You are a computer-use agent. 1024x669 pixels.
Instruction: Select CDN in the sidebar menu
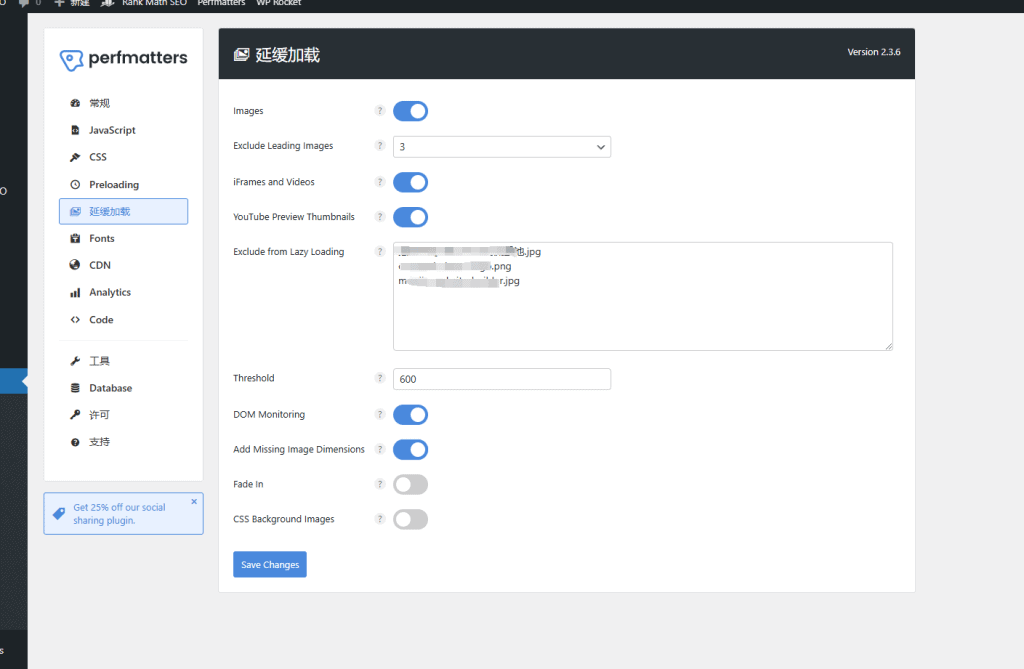pyautogui.click(x=123, y=265)
